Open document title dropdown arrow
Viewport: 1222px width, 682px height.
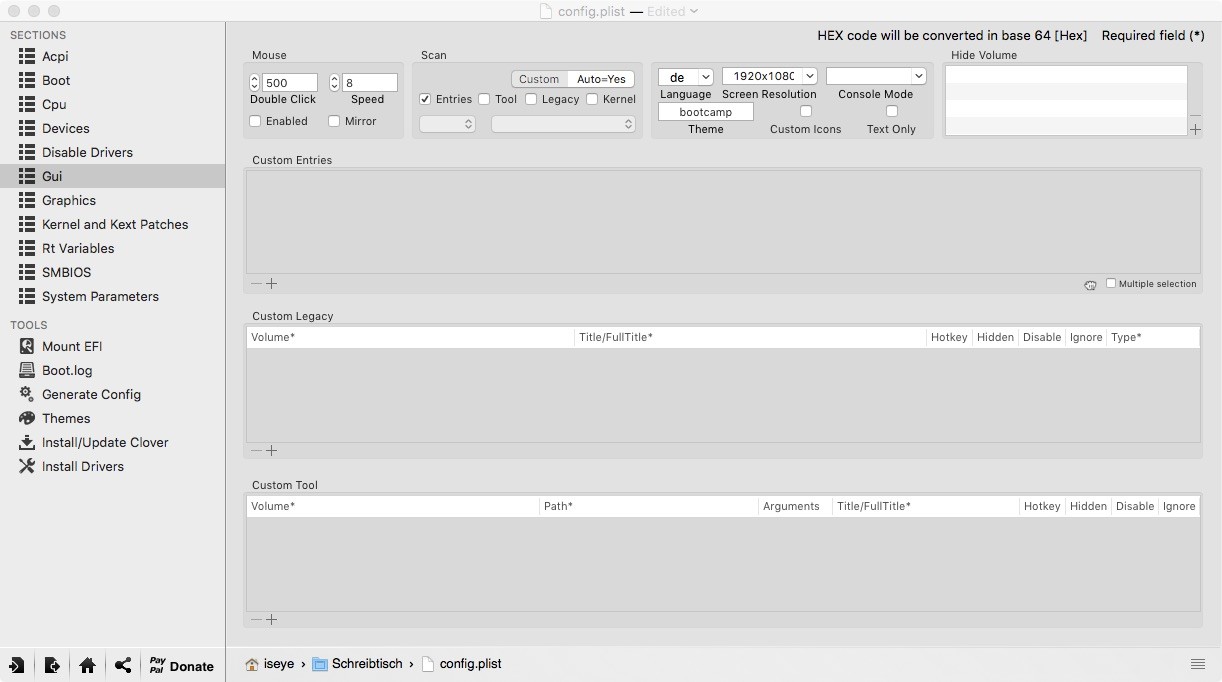694,11
